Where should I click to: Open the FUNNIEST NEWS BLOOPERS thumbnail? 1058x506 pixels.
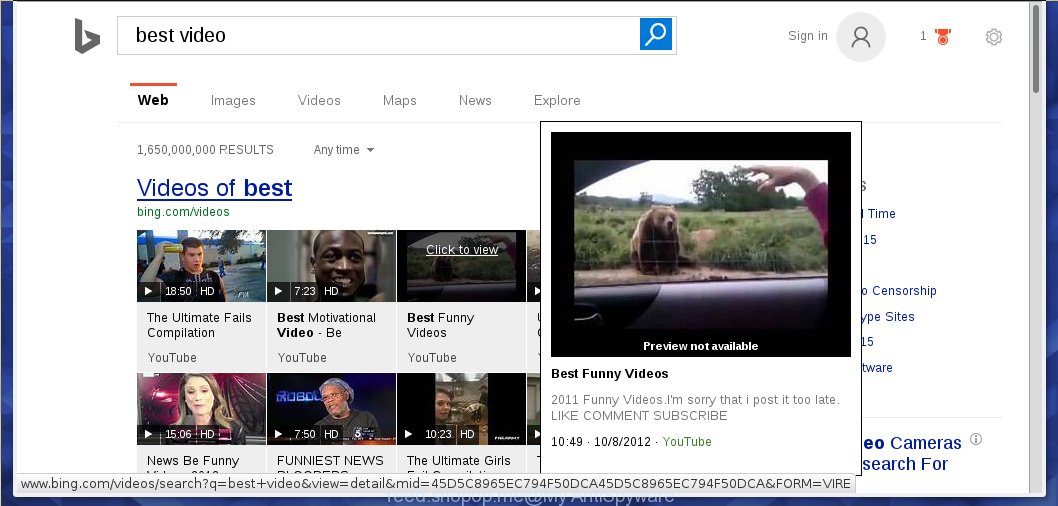point(331,409)
